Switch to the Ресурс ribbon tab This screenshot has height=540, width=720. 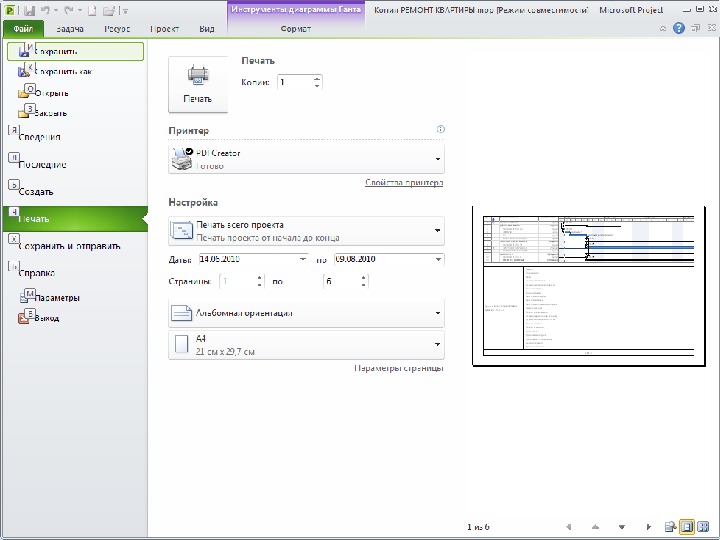[117, 29]
